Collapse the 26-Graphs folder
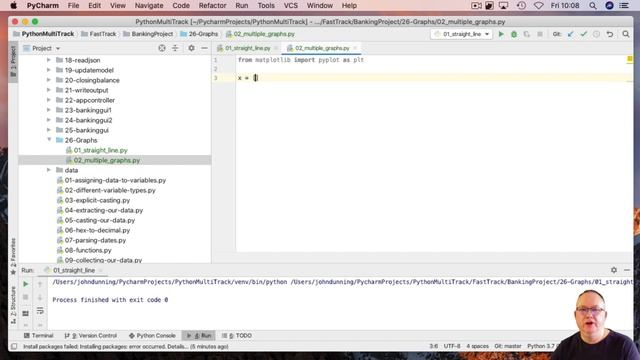The width and height of the screenshot is (640, 360). pyautogui.click(x=49, y=140)
